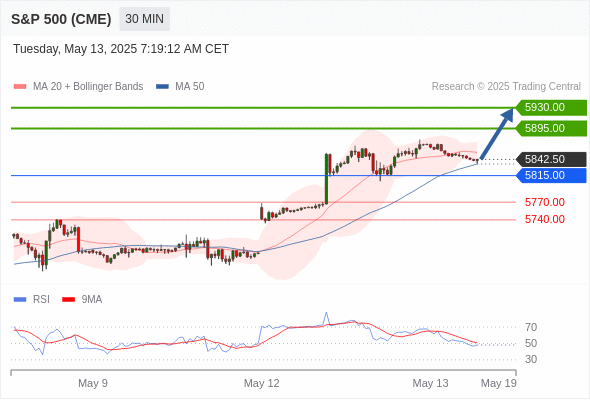
Task: Select the 5895.00 resistance price tag
Action: (551, 128)
